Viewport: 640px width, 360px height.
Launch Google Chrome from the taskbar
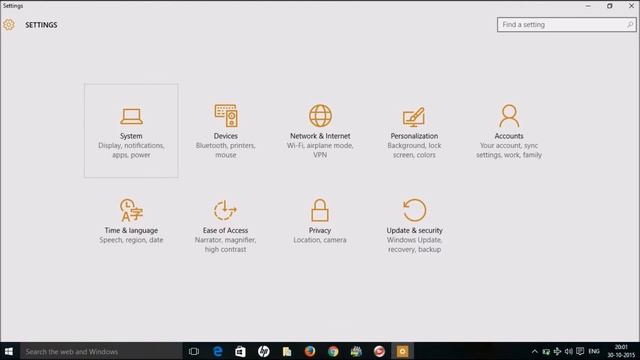pyautogui.click(x=333, y=351)
